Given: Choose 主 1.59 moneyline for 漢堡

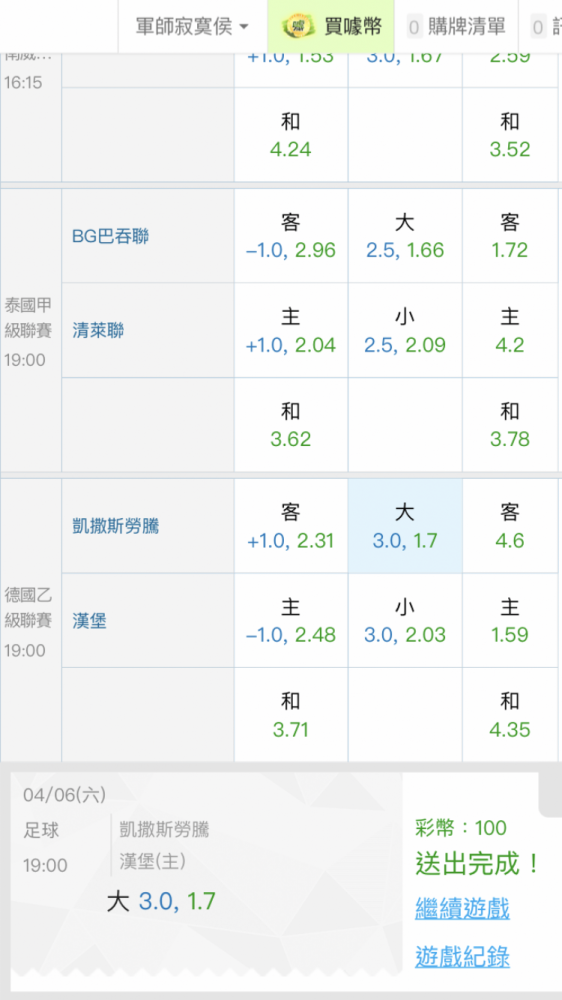Looking at the screenshot, I should pos(510,621).
